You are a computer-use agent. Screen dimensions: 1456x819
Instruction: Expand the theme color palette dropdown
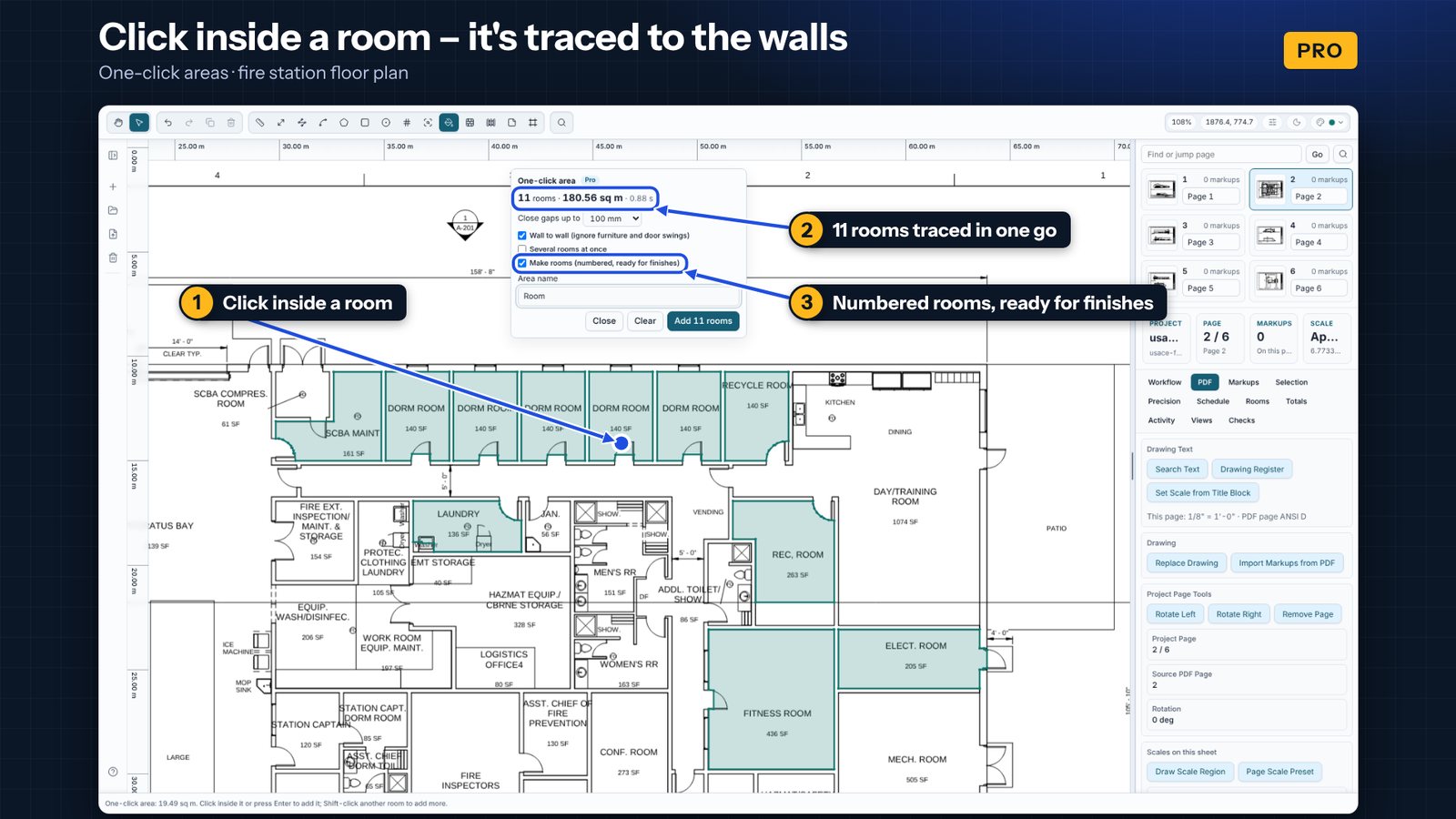click(x=1330, y=122)
